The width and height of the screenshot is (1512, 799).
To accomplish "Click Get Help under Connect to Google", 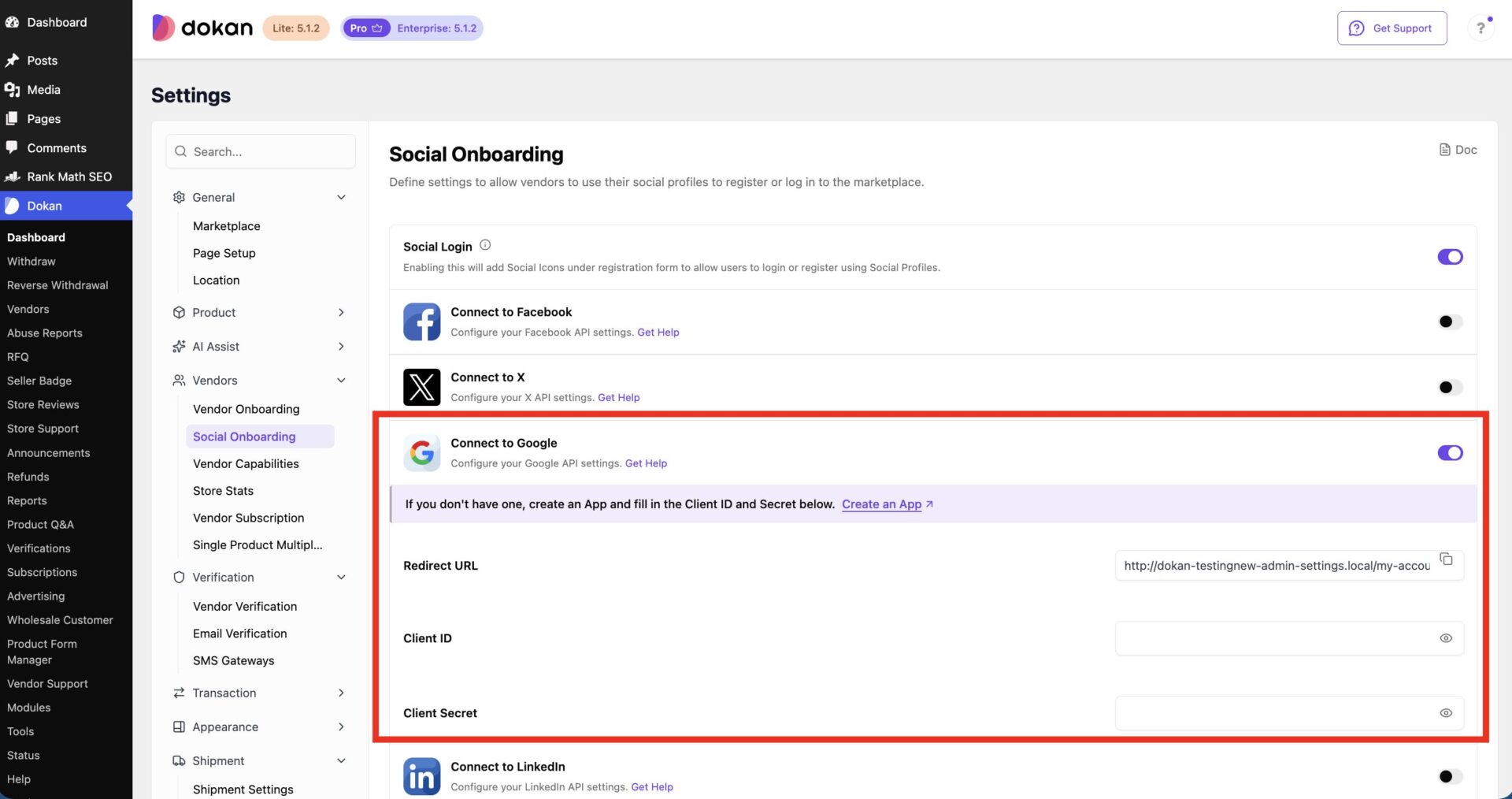I will 646,463.
